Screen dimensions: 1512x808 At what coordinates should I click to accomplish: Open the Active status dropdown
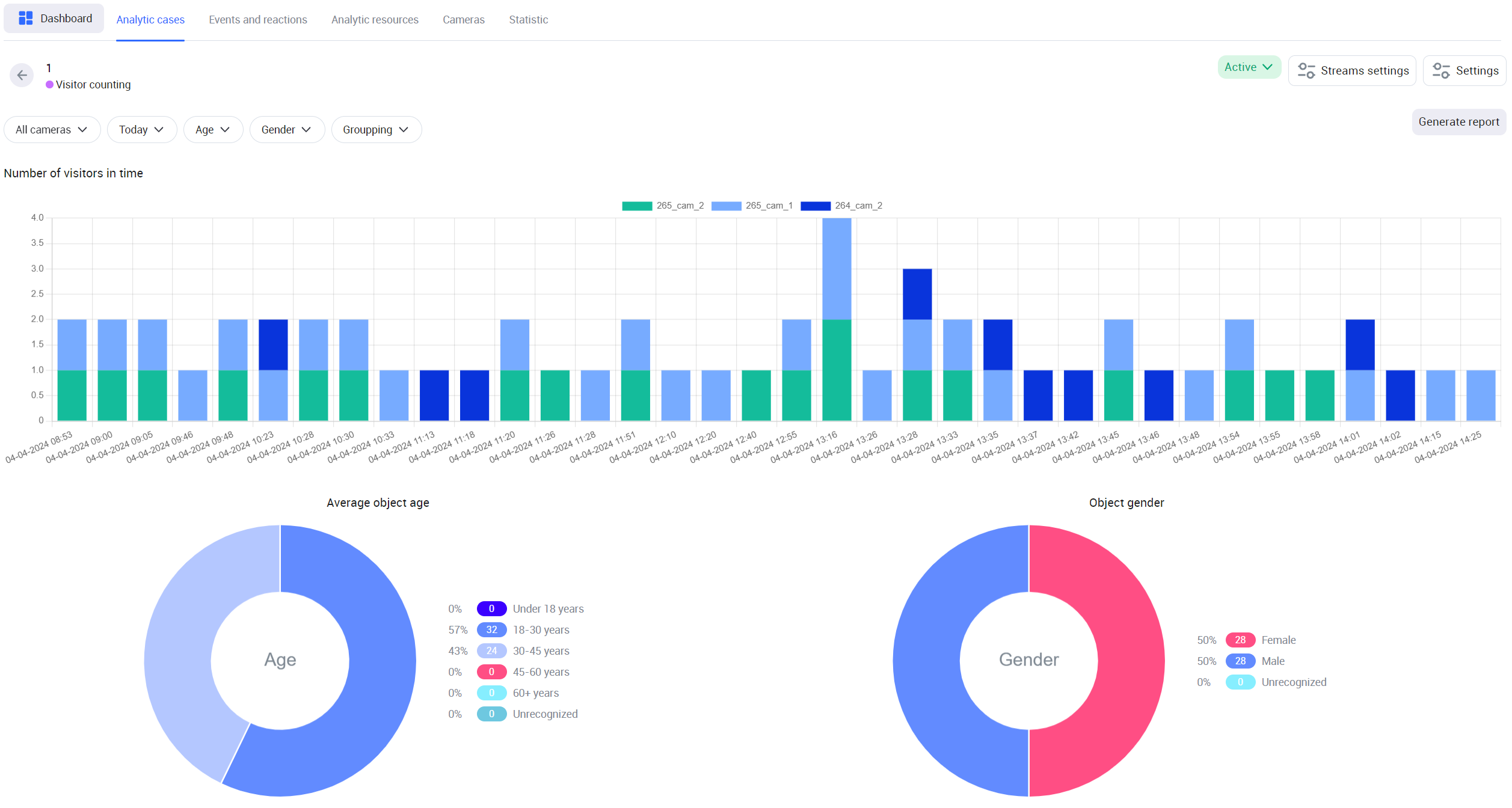[1249, 67]
